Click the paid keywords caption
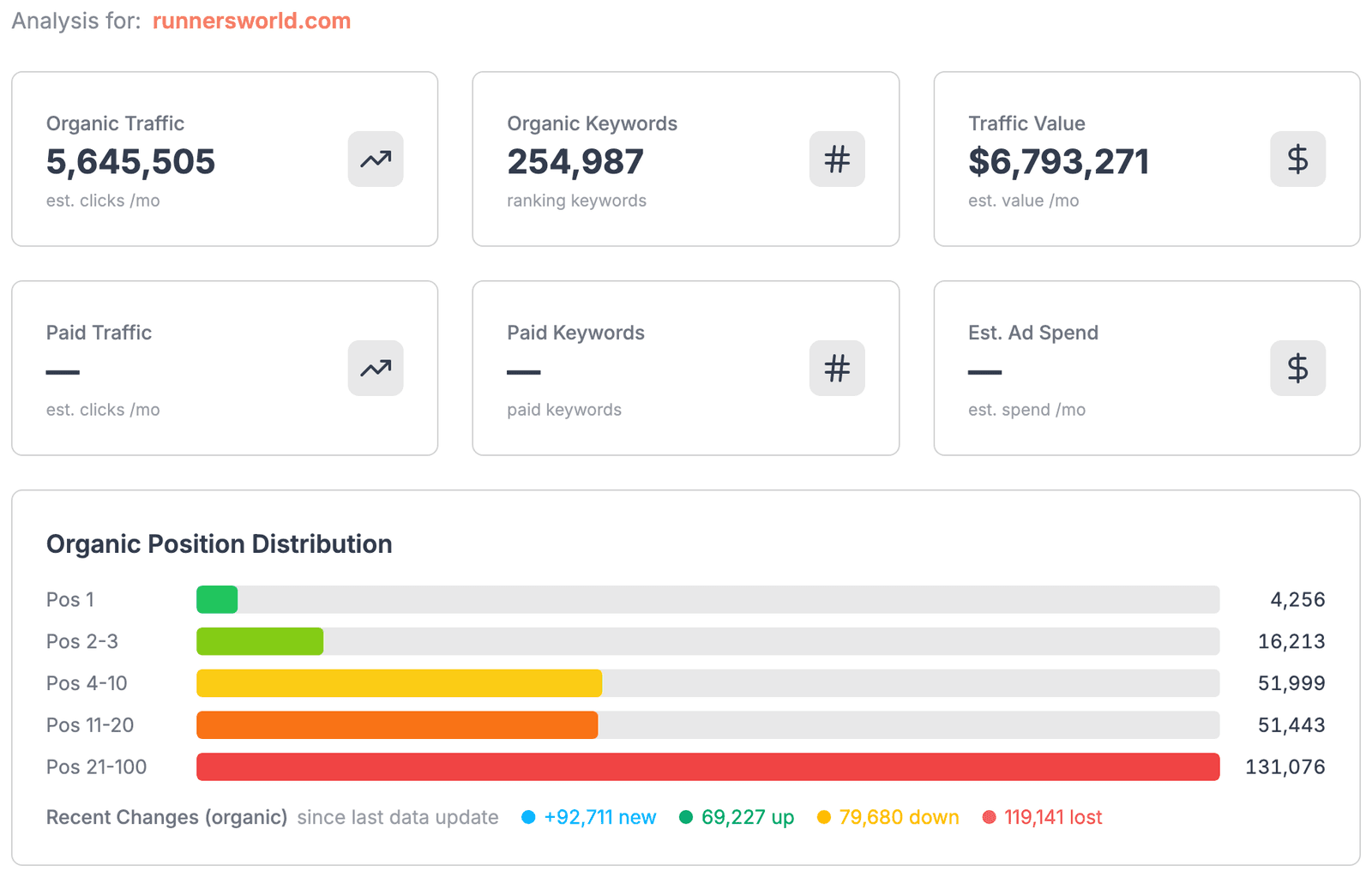This screenshot has width=1372, height=877. (x=564, y=410)
